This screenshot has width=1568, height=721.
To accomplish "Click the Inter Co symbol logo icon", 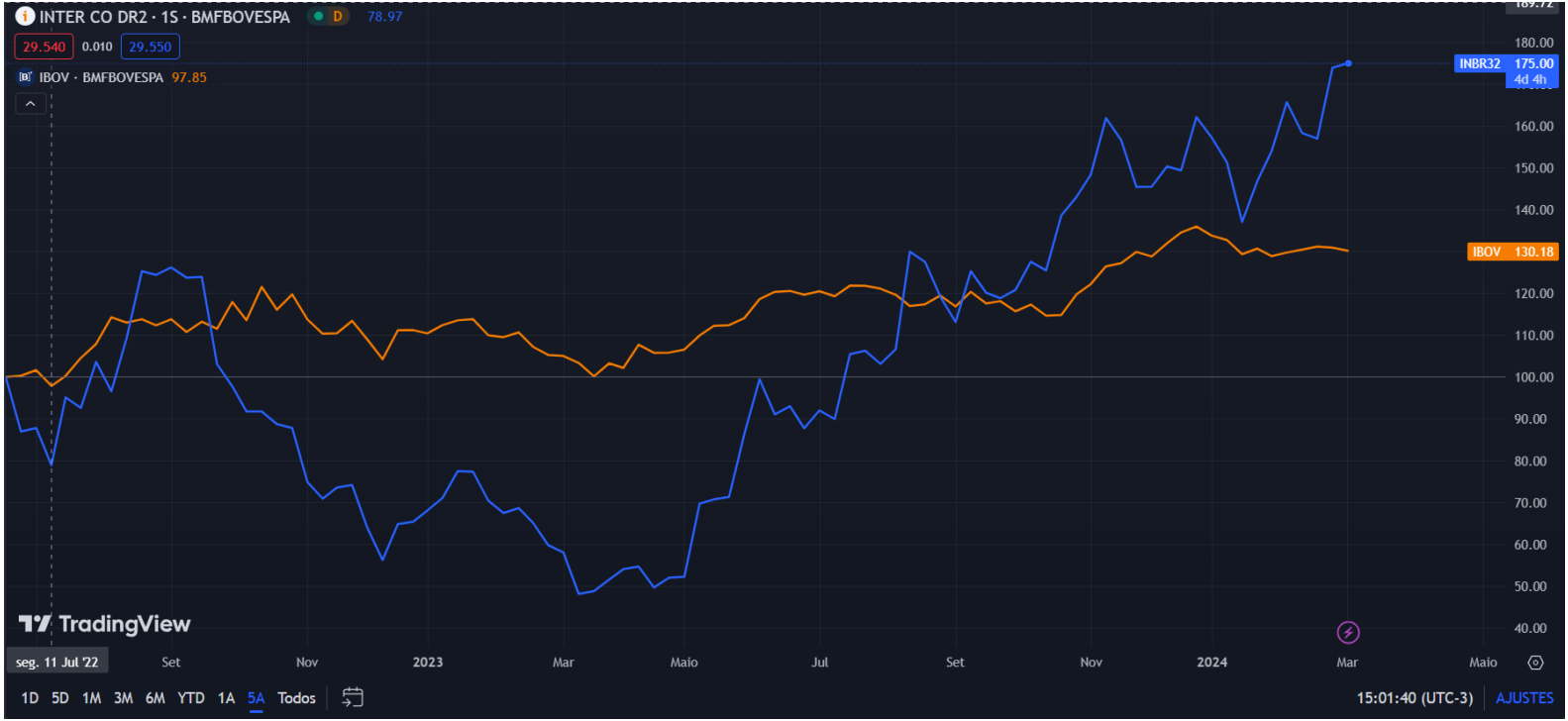I will pyautogui.click(x=25, y=16).
